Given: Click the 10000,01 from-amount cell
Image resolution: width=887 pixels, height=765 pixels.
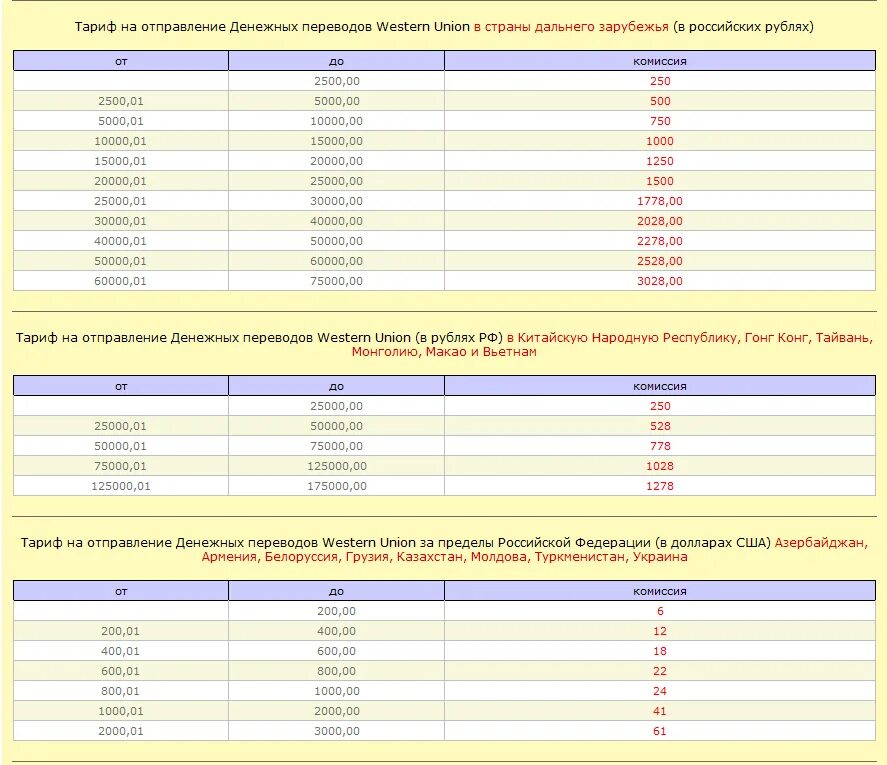Looking at the screenshot, I should click(120, 141).
